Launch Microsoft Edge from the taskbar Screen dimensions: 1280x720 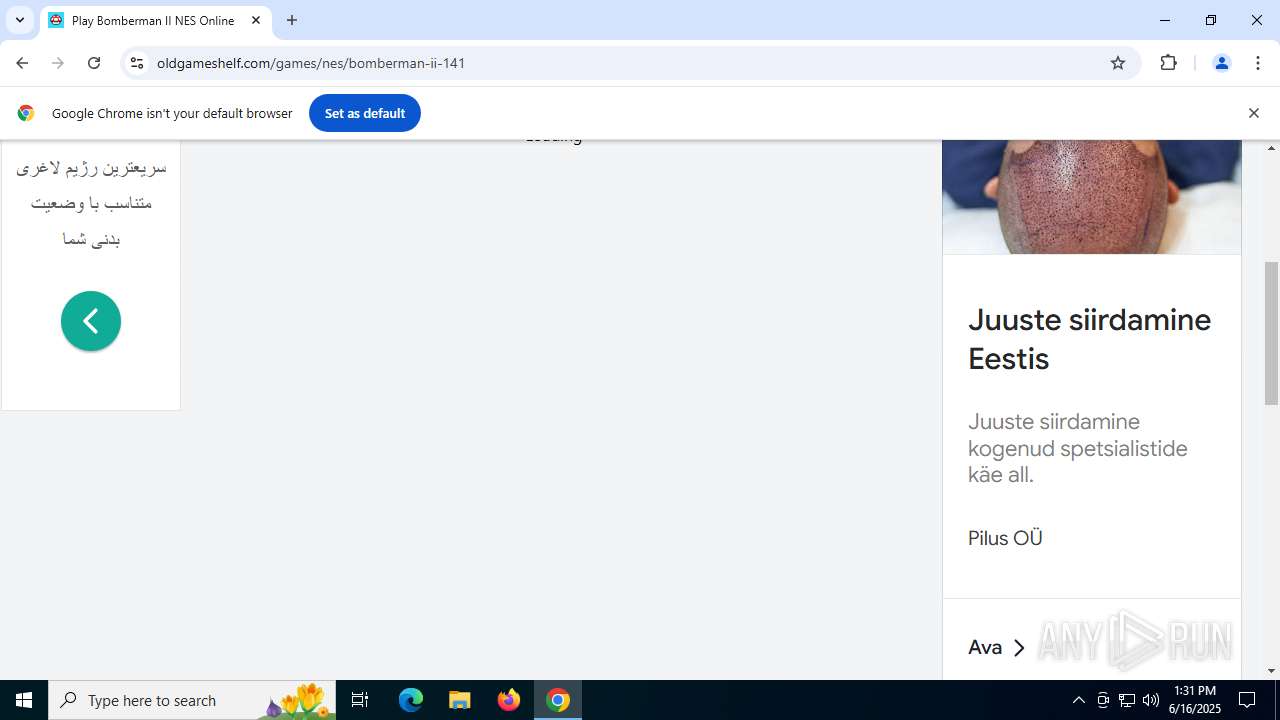coord(411,700)
